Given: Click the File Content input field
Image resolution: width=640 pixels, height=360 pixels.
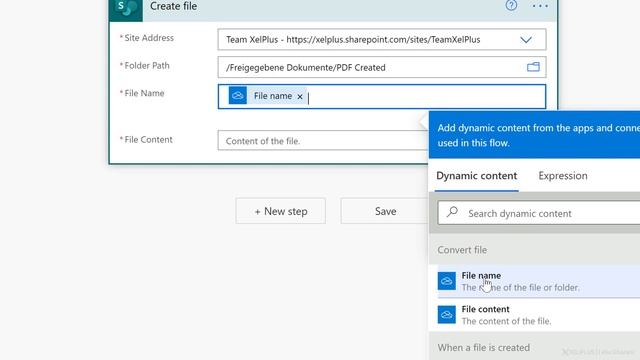Looking at the screenshot, I should point(322,141).
